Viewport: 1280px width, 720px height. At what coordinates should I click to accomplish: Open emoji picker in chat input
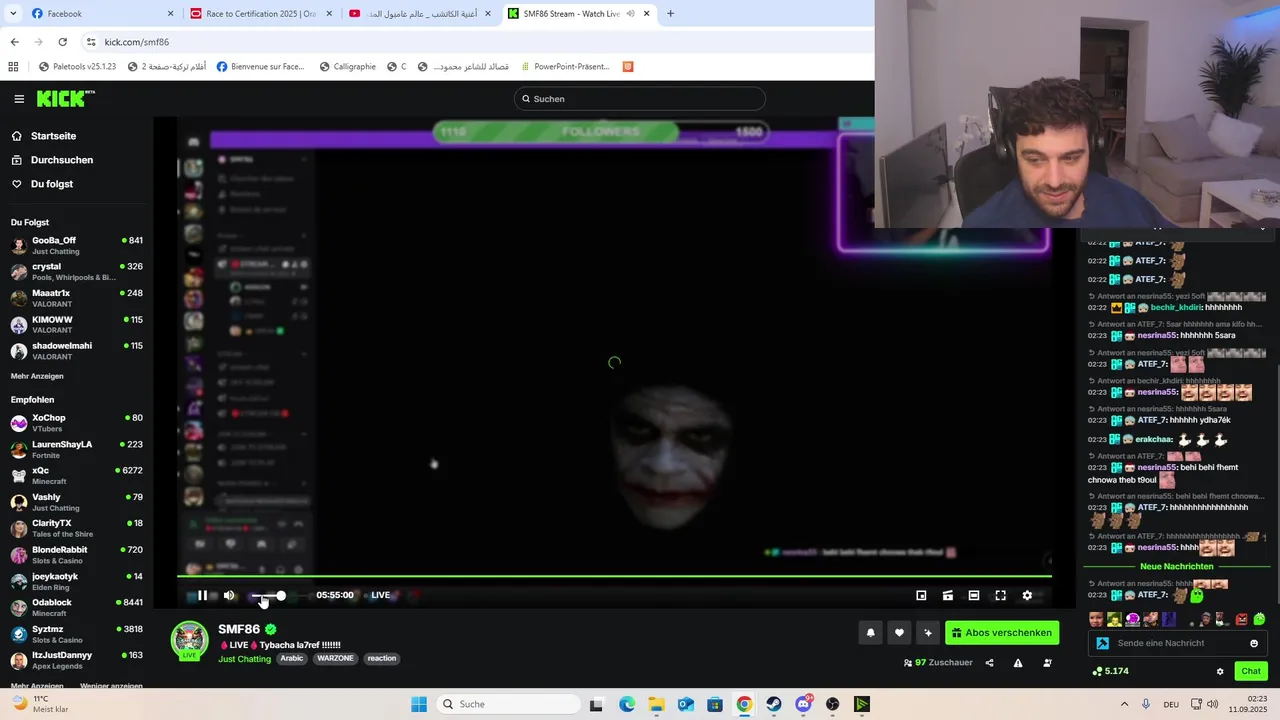1254,643
